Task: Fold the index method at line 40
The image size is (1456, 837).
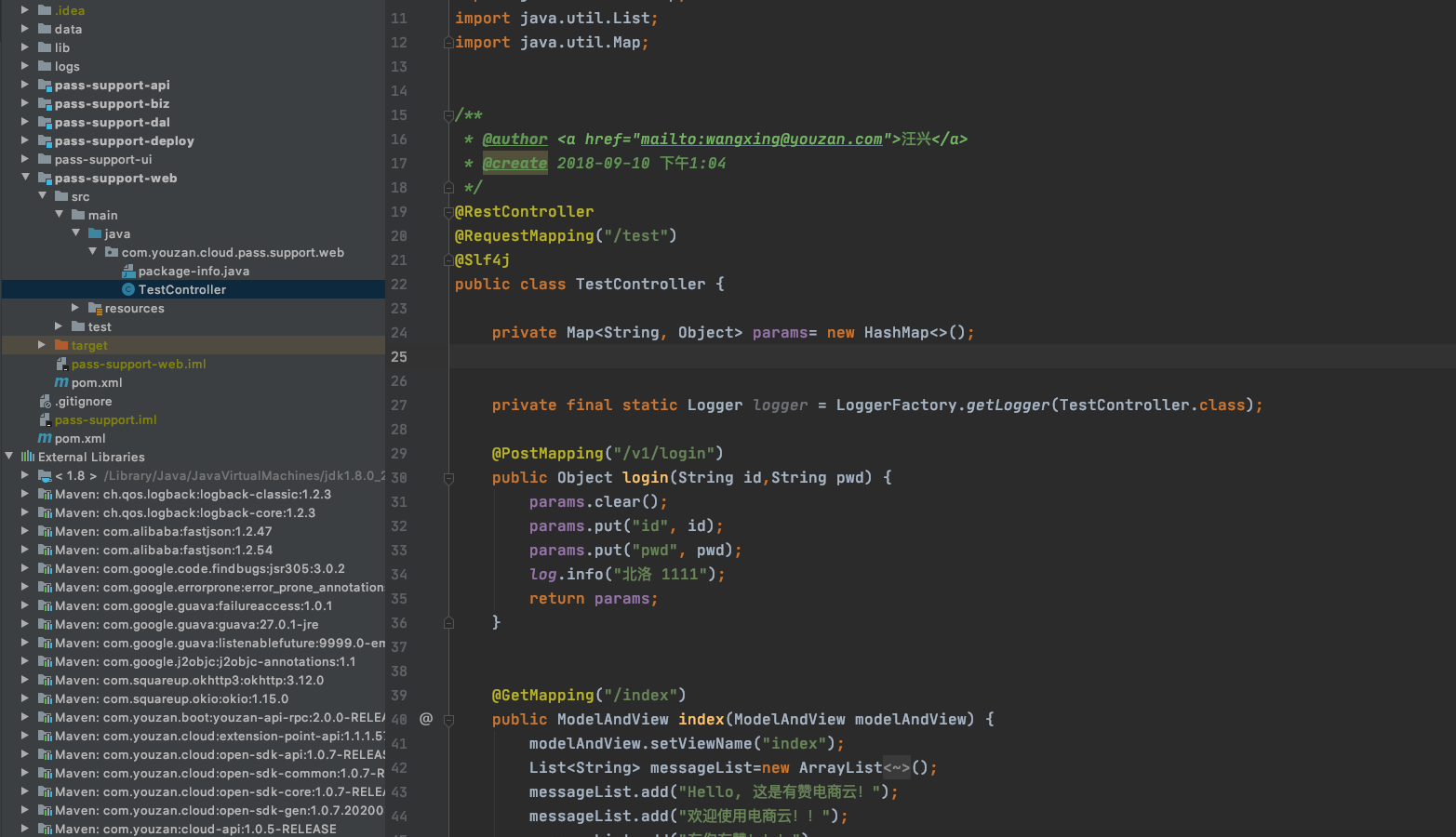Action: (x=448, y=720)
